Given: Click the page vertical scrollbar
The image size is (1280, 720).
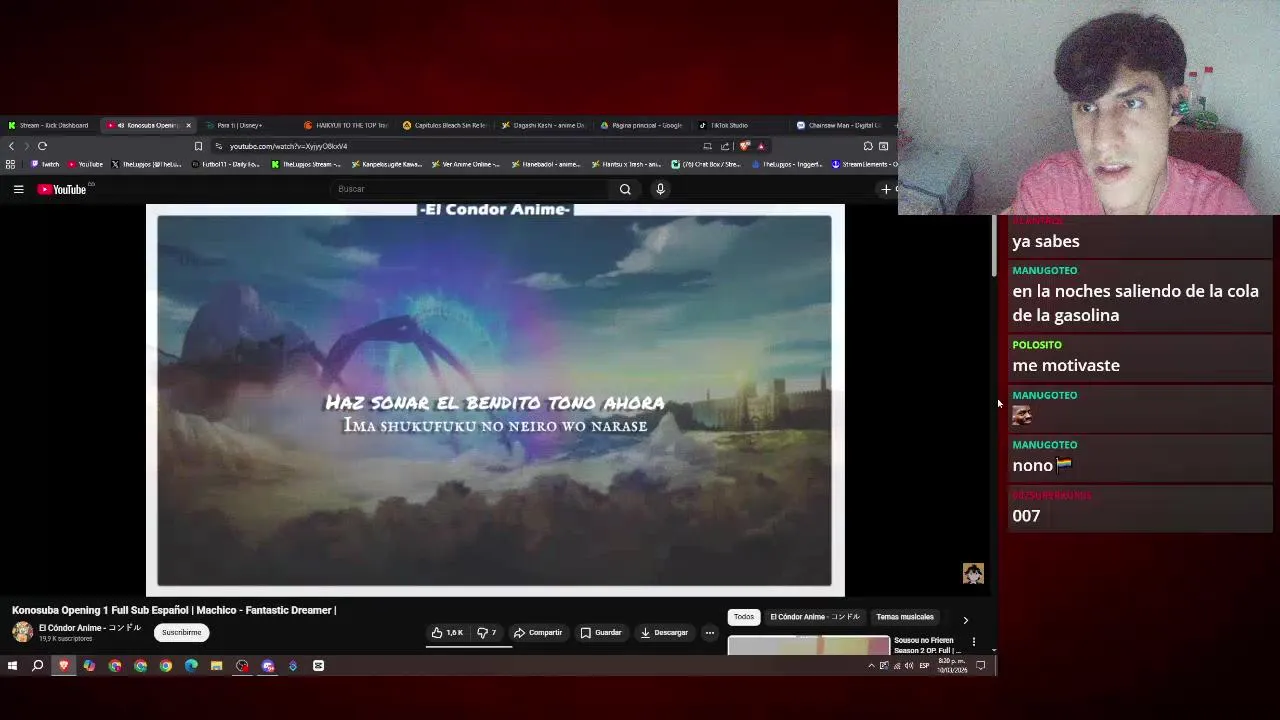Looking at the screenshot, I should point(993,247).
